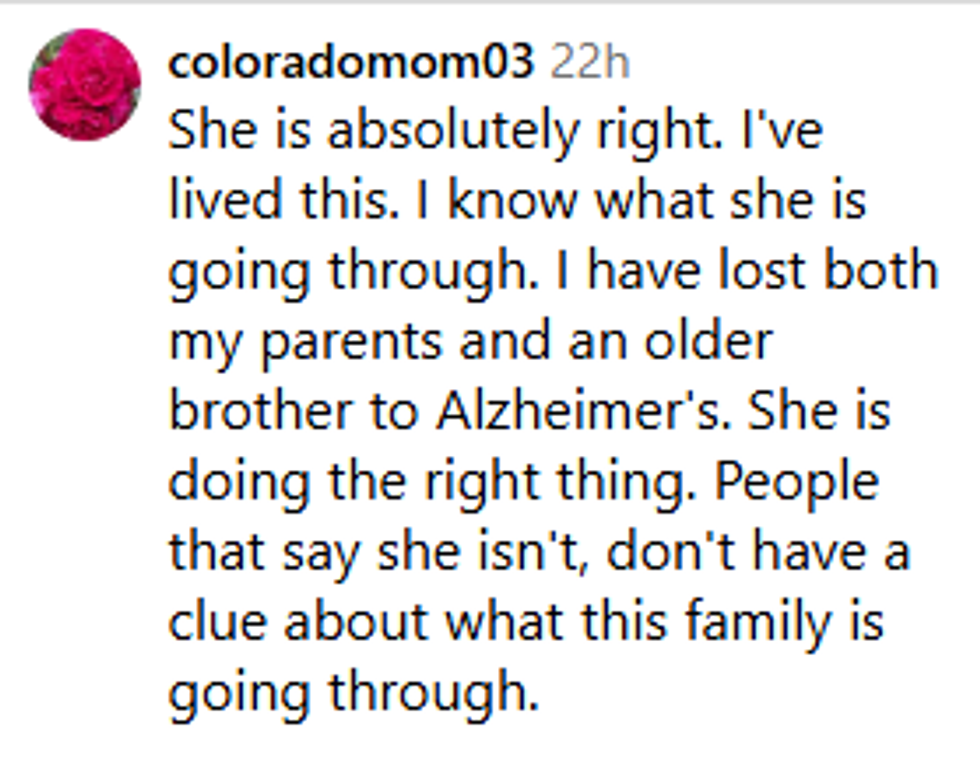This screenshot has height=759, width=980.
Task: Click the word "clue" in the comment
Action: click(216, 622)
